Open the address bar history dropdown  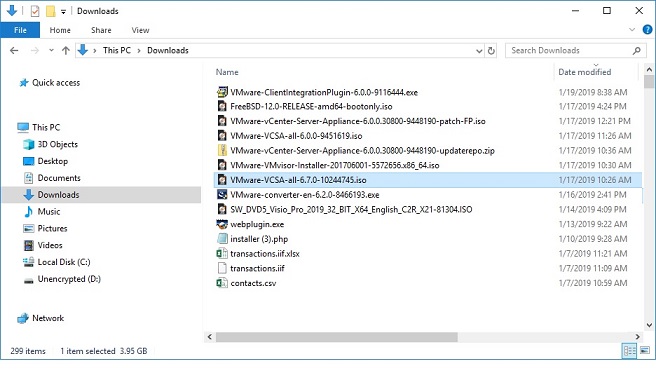(479, 51)
